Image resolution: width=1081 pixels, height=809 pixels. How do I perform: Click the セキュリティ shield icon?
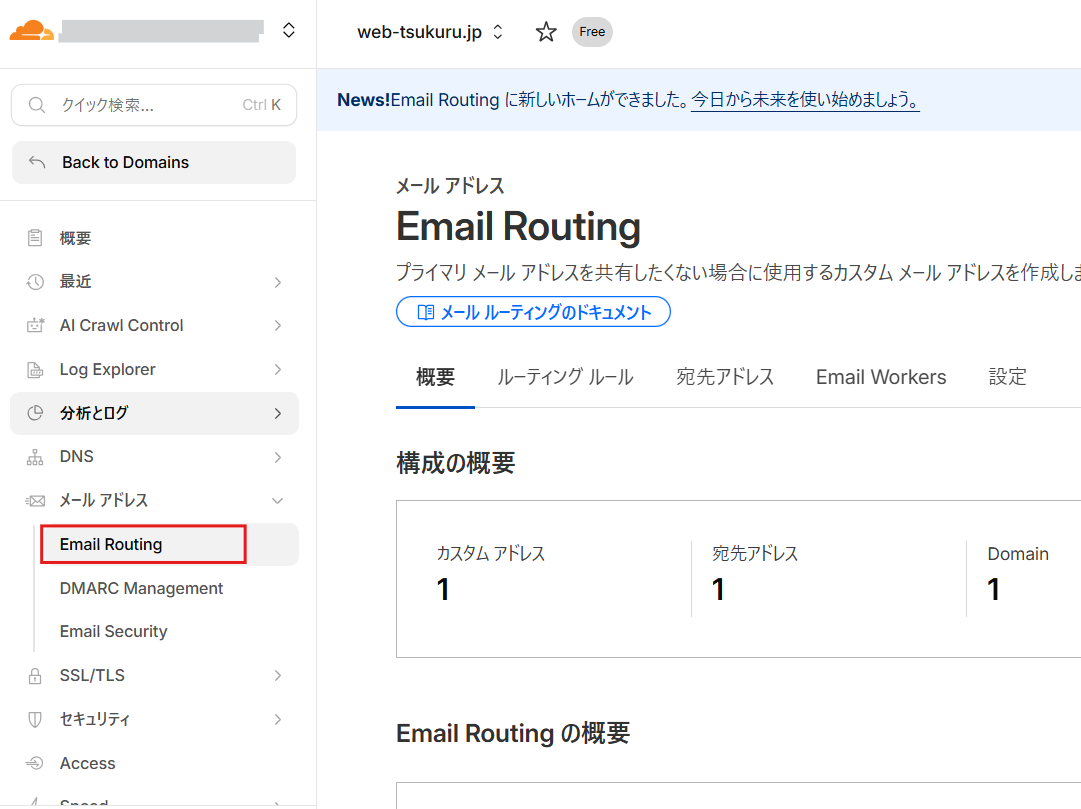coord(35,720)
